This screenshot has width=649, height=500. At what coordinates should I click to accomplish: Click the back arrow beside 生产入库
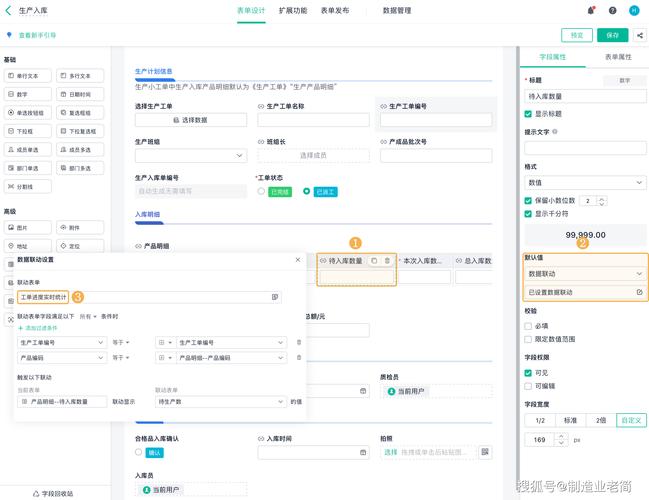coord(9,10)
